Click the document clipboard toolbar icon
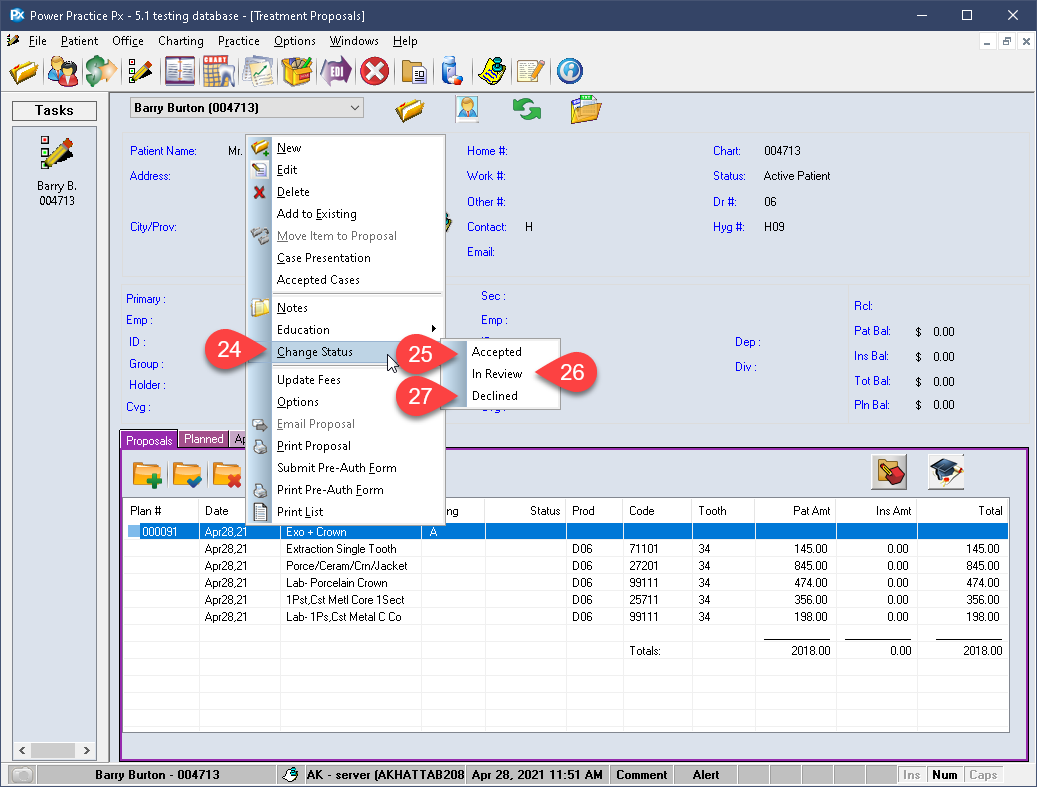 click(415, 71)
